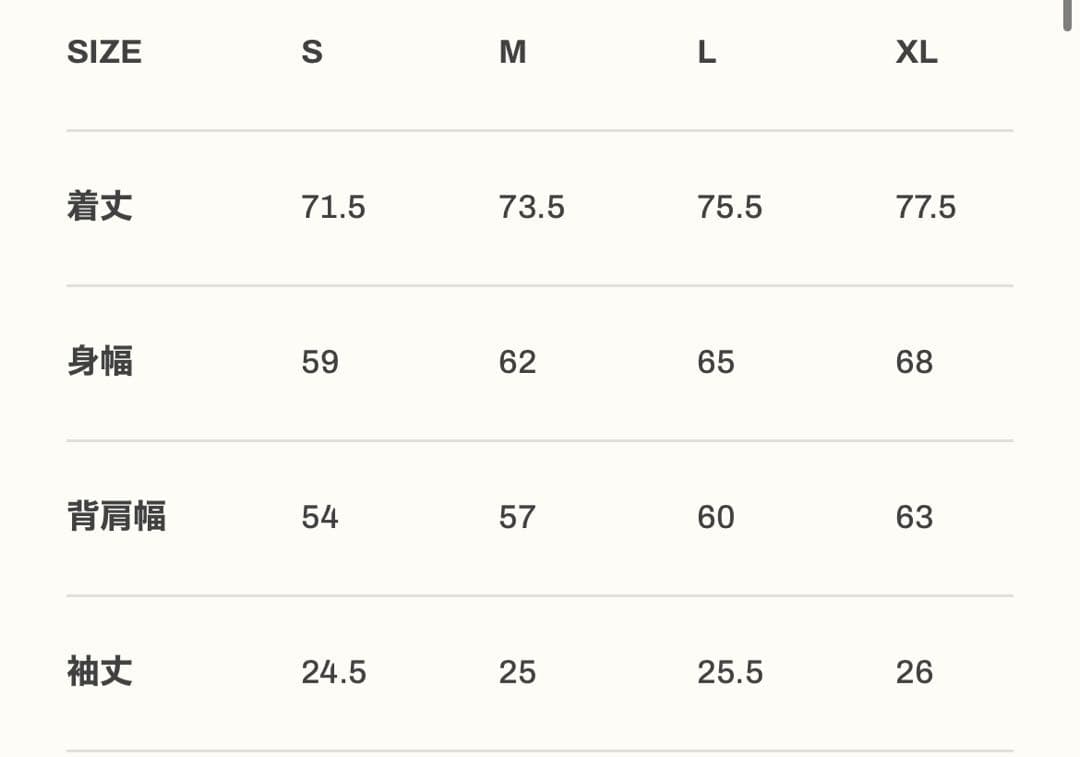Select the 65 body width for L
Screen dimensions: 1080x757
pyautogui.click(x=716, y=362)
